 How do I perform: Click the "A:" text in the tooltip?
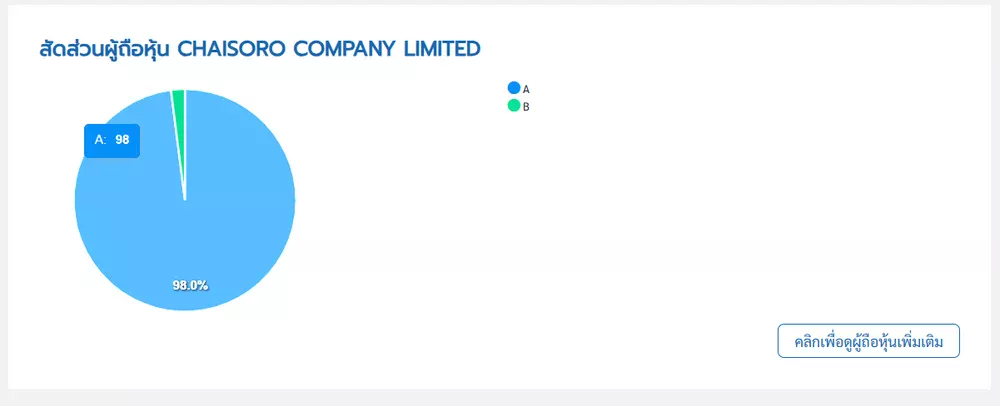pos(100,140)
